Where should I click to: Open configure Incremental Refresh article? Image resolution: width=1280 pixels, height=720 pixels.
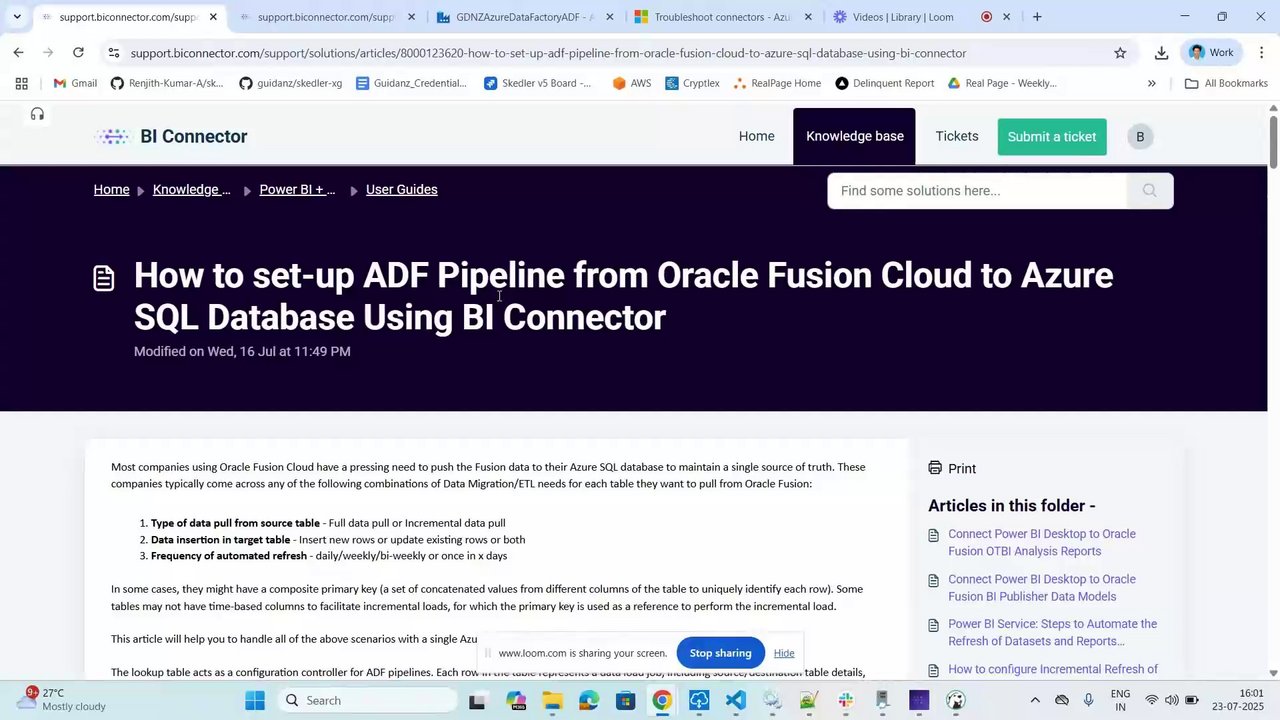[x=1052, y=669]
